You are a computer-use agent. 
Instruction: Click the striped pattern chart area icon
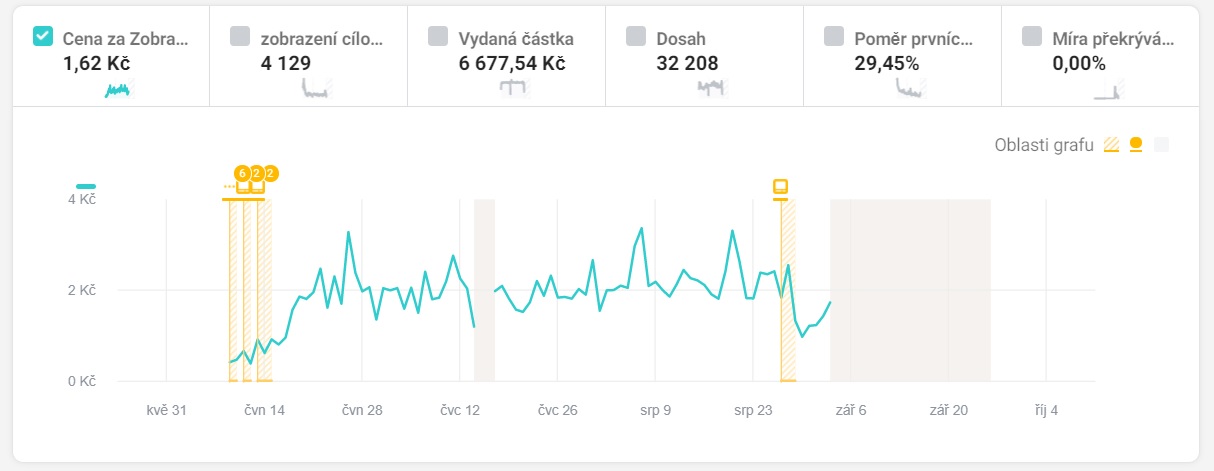(1111, 145)
